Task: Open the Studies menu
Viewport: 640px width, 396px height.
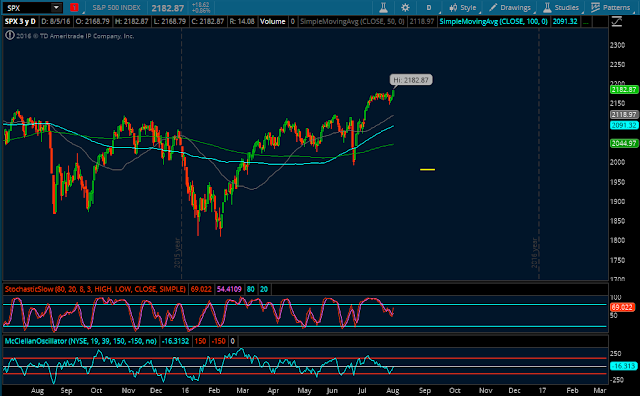Action: coord(561,7)
